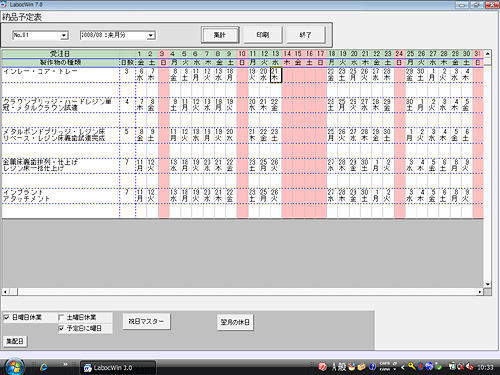Toggle the 日曜日休業 checkbox
This screenshot has height=375, width=500.
pyautogui.click(x=6, y=317)
